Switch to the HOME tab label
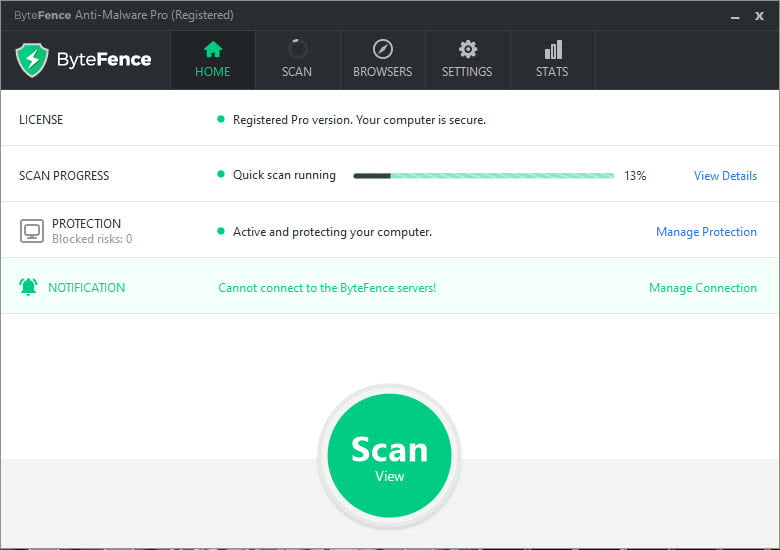The height and width of the screenshot is (550, 780). (x=212, y=72)
